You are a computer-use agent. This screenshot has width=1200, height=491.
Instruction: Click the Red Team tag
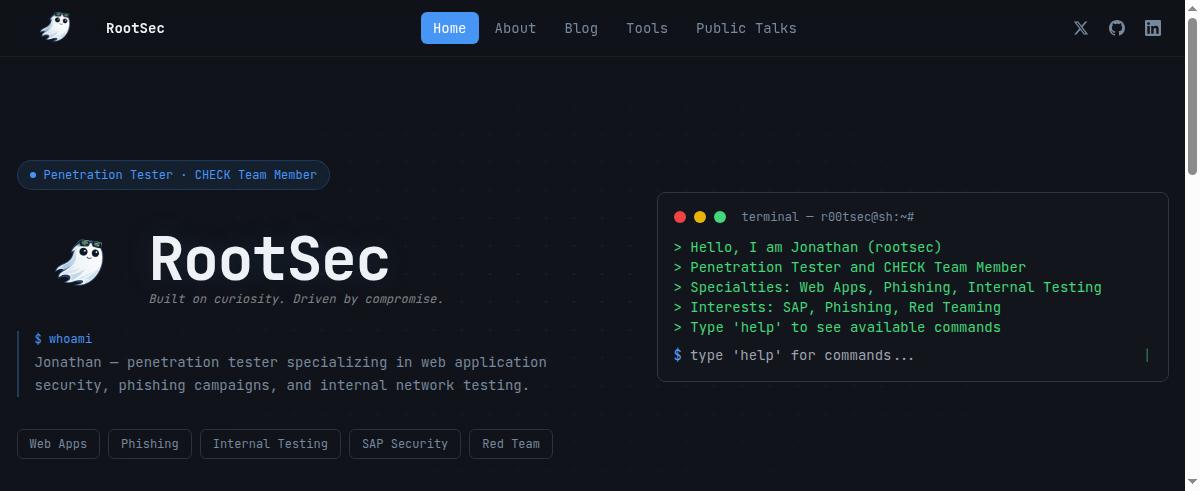click(511, 444)
